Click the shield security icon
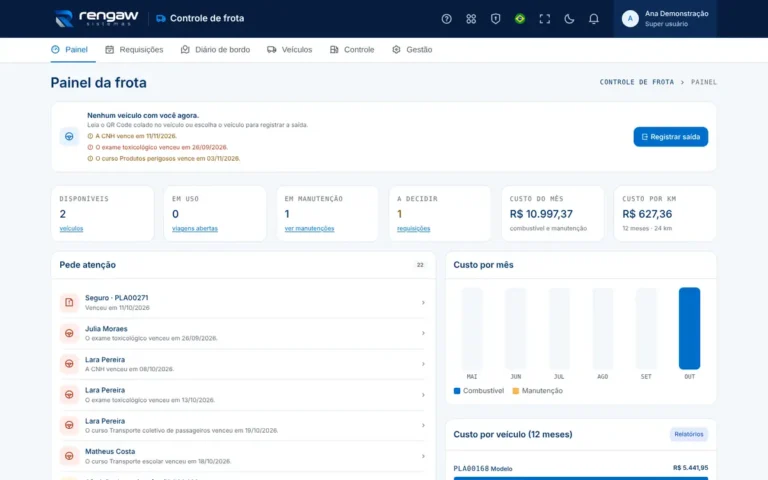Image resolution: width=768 pixels, height=480 pixels. coord(495,19)
